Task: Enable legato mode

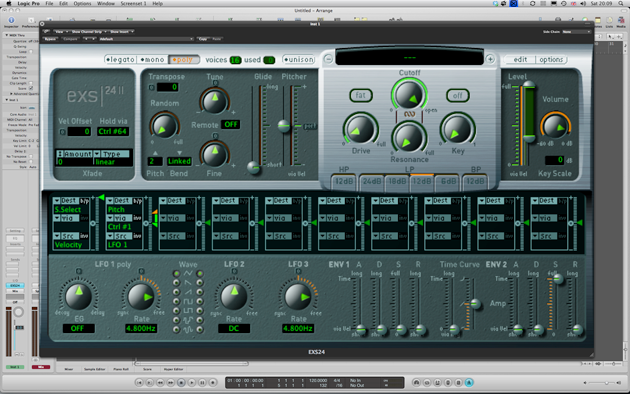Action: (x=120, y=59)
